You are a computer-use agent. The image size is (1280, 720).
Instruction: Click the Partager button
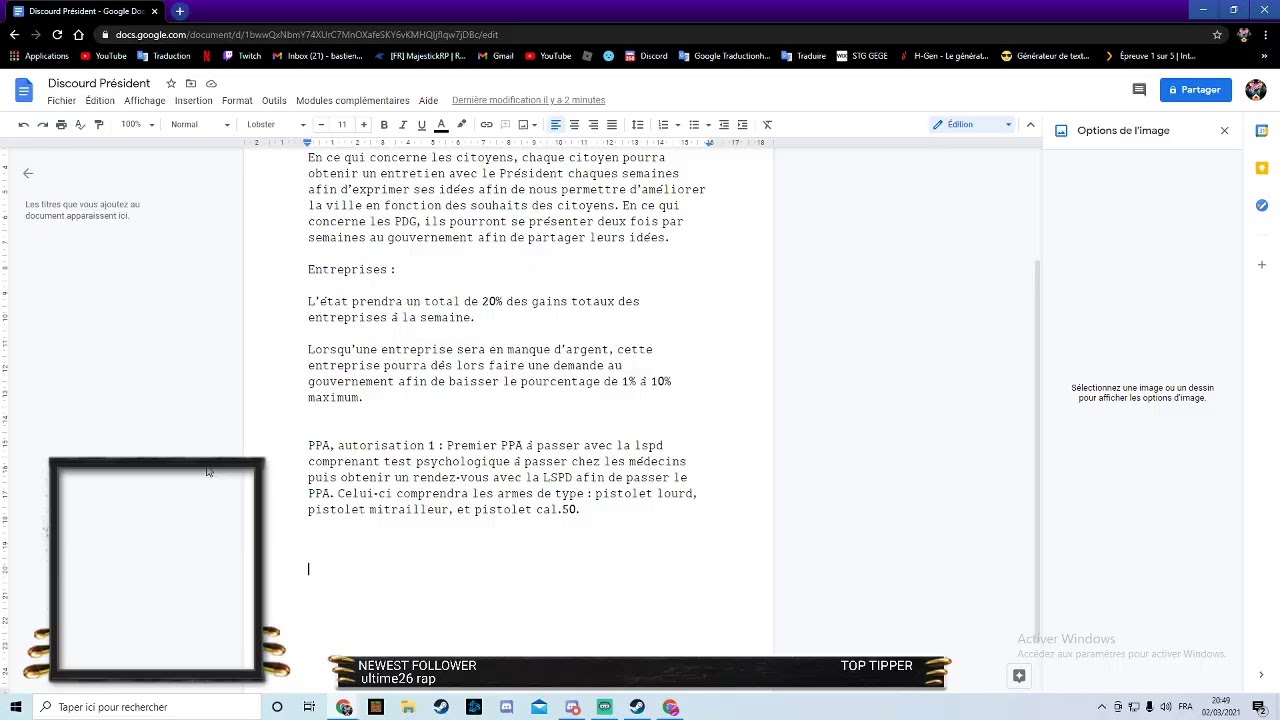click(1195, 90)
